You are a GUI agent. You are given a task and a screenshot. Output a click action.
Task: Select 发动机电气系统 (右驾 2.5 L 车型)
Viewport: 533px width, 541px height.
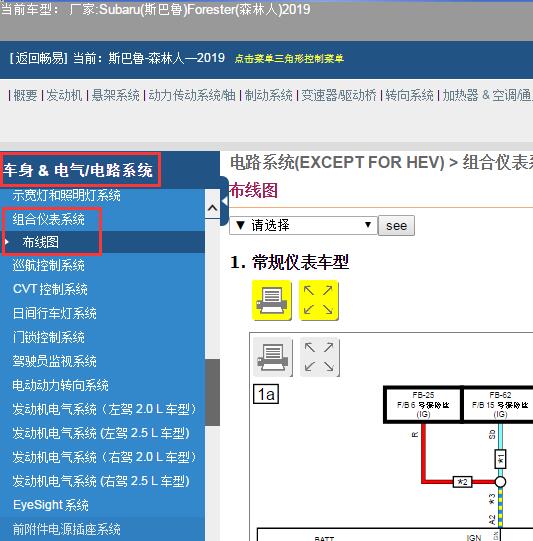coord(101,481)
